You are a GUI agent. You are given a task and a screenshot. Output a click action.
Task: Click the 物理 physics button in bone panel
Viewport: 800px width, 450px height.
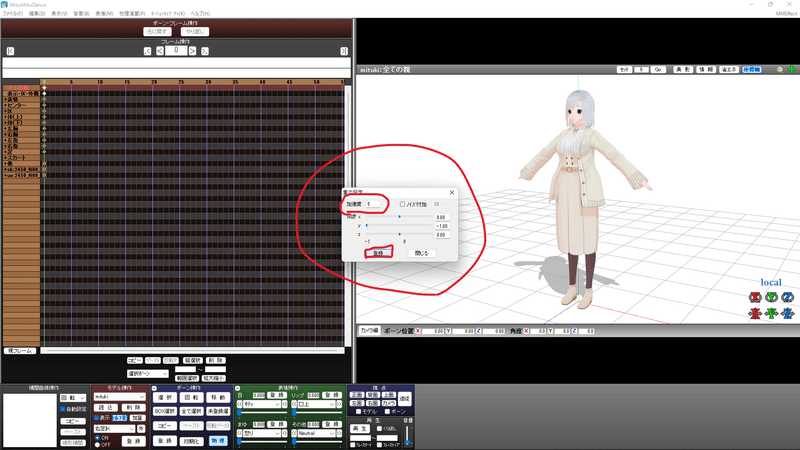coord(218,441)
